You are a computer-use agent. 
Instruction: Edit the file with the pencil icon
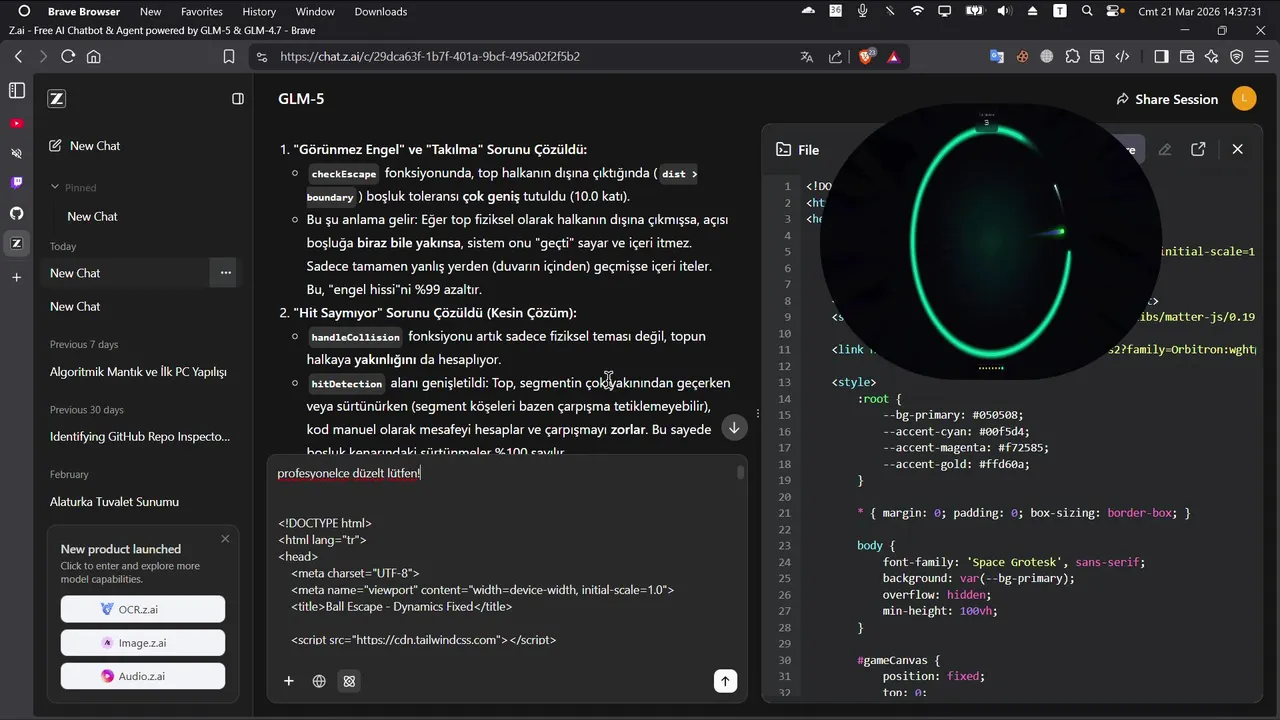(1165, 149)
